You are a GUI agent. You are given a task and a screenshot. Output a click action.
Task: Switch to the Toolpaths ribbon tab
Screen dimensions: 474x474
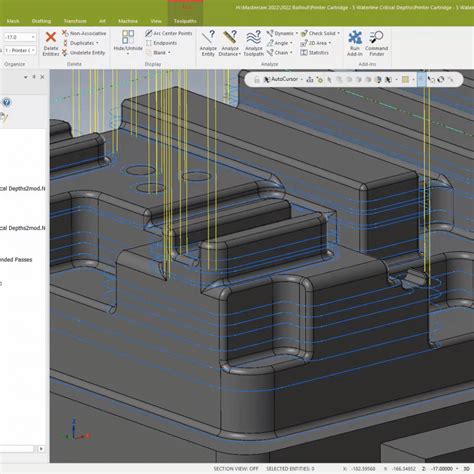[x=185, y=21]
